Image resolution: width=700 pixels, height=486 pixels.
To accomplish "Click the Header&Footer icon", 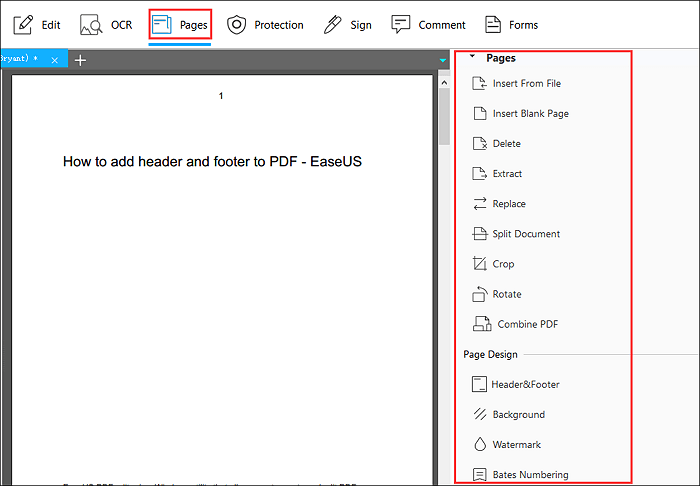I will (x=479, y=384).
